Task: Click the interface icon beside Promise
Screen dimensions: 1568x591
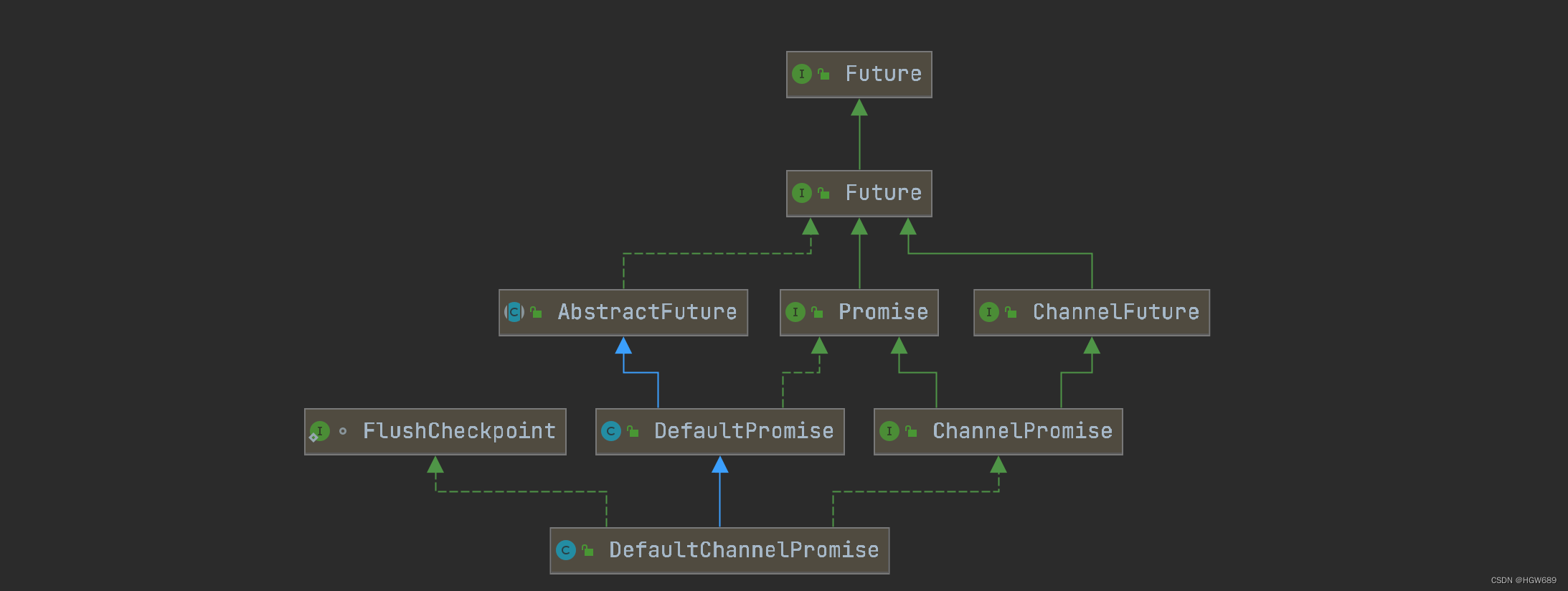Action: [x=795, y=312]
